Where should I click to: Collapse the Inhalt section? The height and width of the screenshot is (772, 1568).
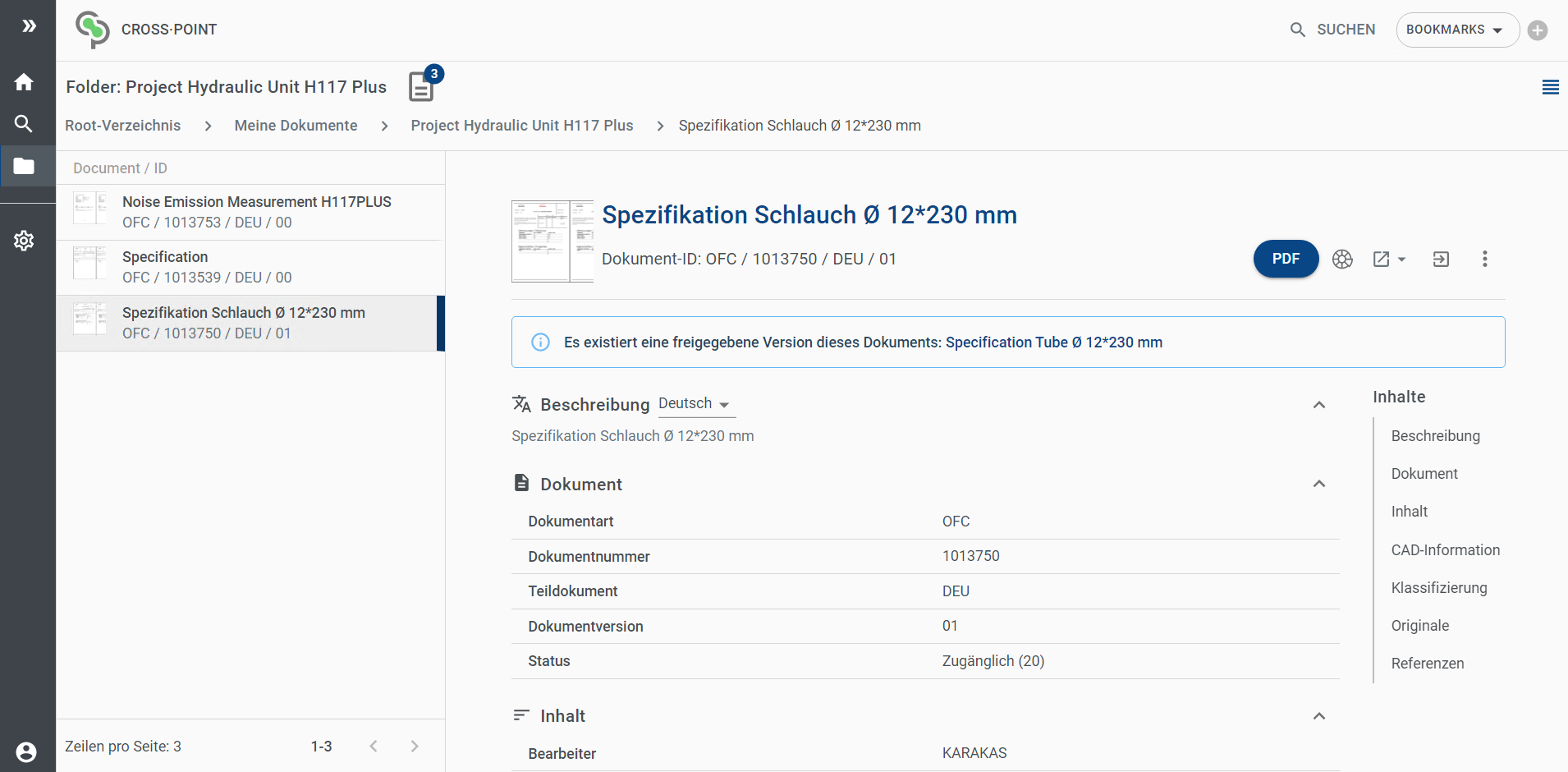[1319, 716]
